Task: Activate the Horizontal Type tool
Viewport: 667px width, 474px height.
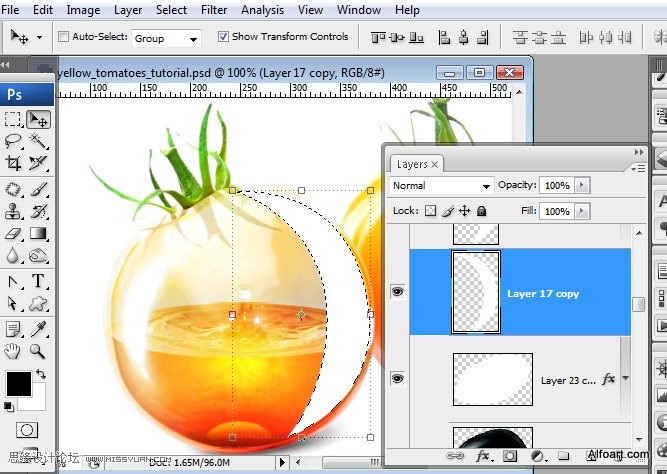Action: point(38,281)
